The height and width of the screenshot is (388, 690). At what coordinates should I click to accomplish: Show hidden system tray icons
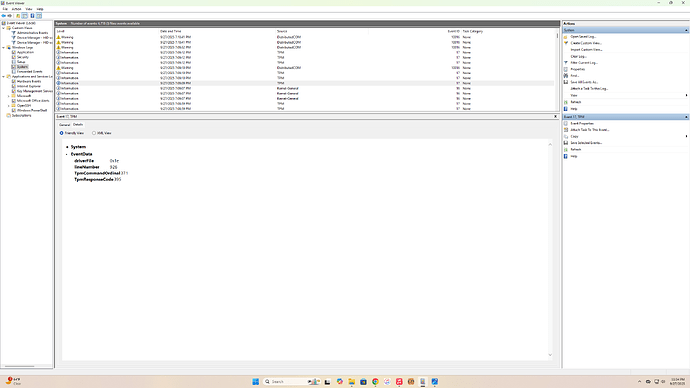[639, 382]
